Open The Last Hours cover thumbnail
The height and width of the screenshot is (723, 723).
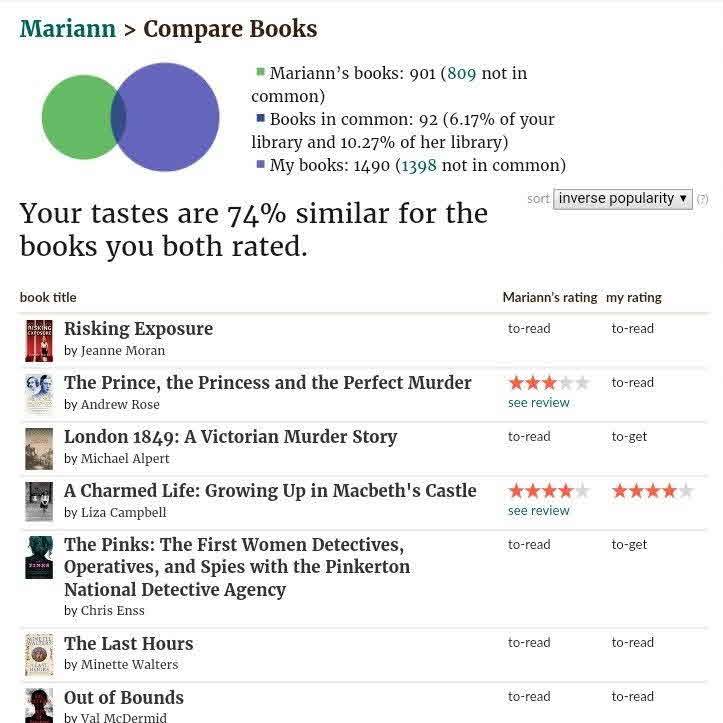(x=39, y=655)
